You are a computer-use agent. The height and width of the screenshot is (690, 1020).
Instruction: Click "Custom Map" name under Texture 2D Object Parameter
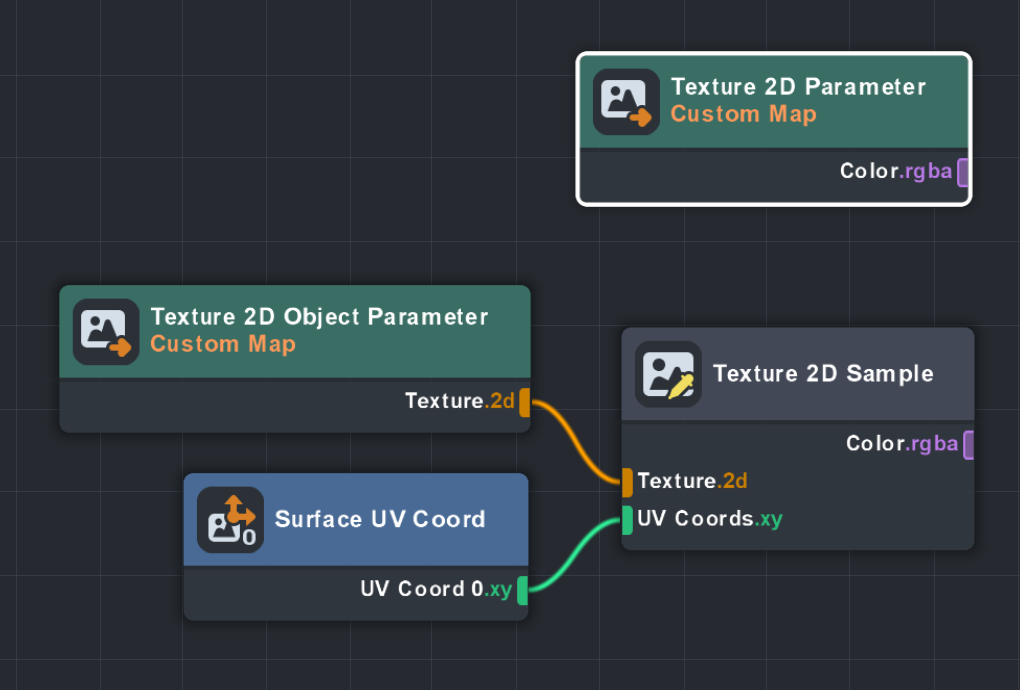(x=222, y=345)
